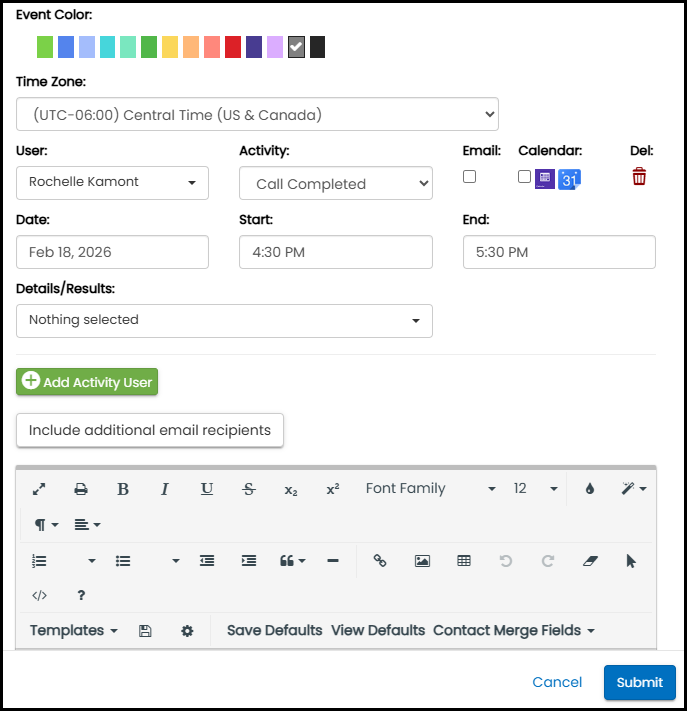Open template settings gear icon
This screenshot has width=687, height=711.
[x=187, y=631]
